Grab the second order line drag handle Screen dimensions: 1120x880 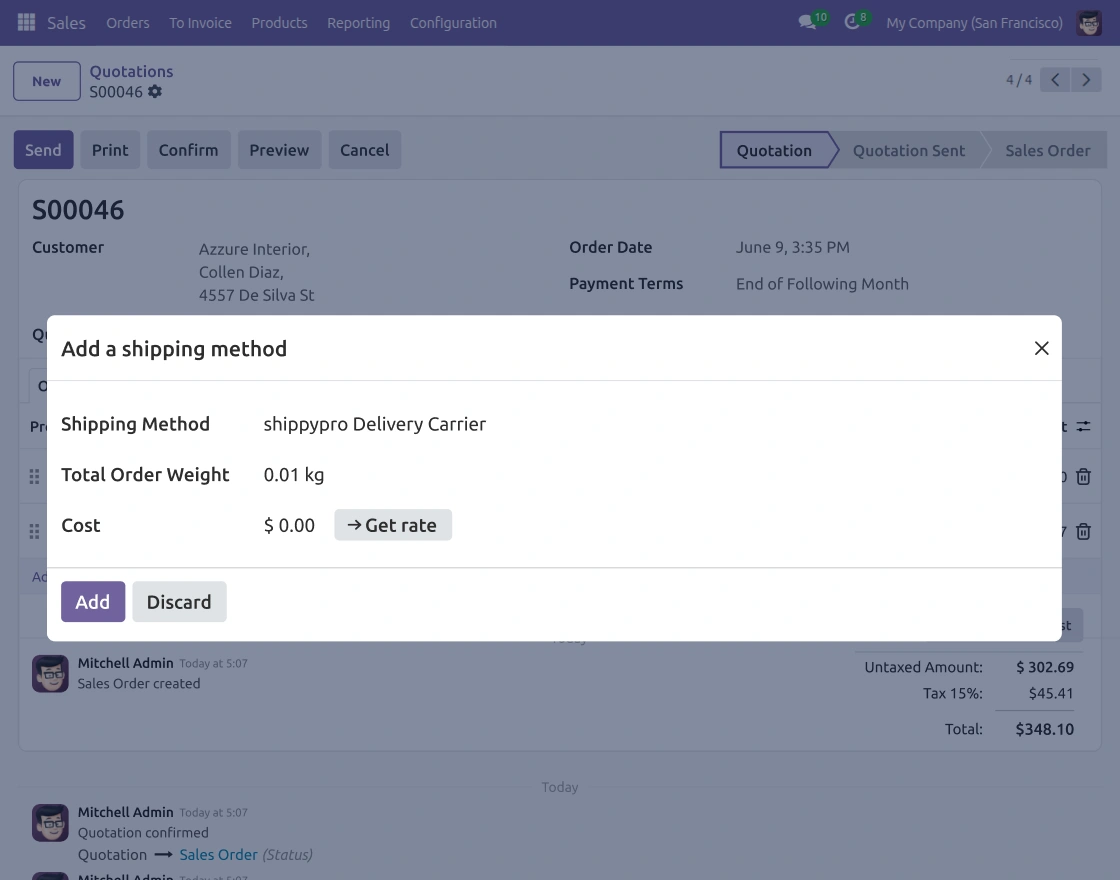[x=34, y=531]
